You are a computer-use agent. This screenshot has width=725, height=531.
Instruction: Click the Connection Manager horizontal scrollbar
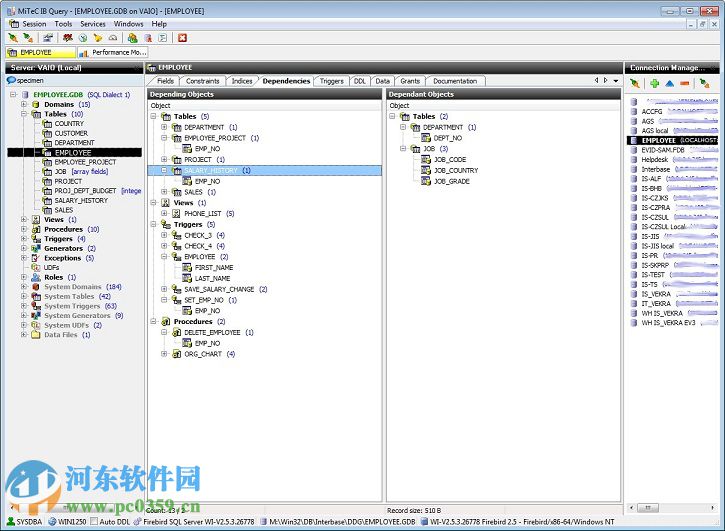(672, 508)
